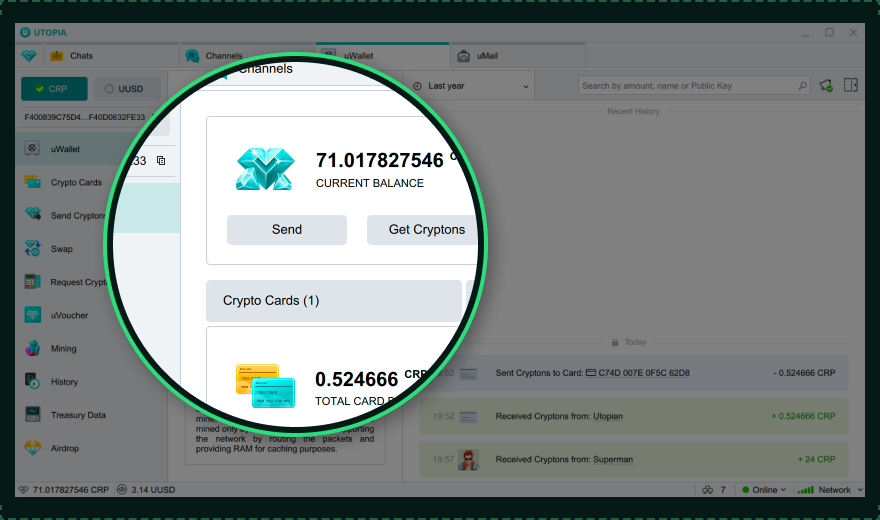The height and width of the screenshot is (520, 880).
Task: Open the History icon in sidebar
Action: pyautogui.click(x=33, y=381)
